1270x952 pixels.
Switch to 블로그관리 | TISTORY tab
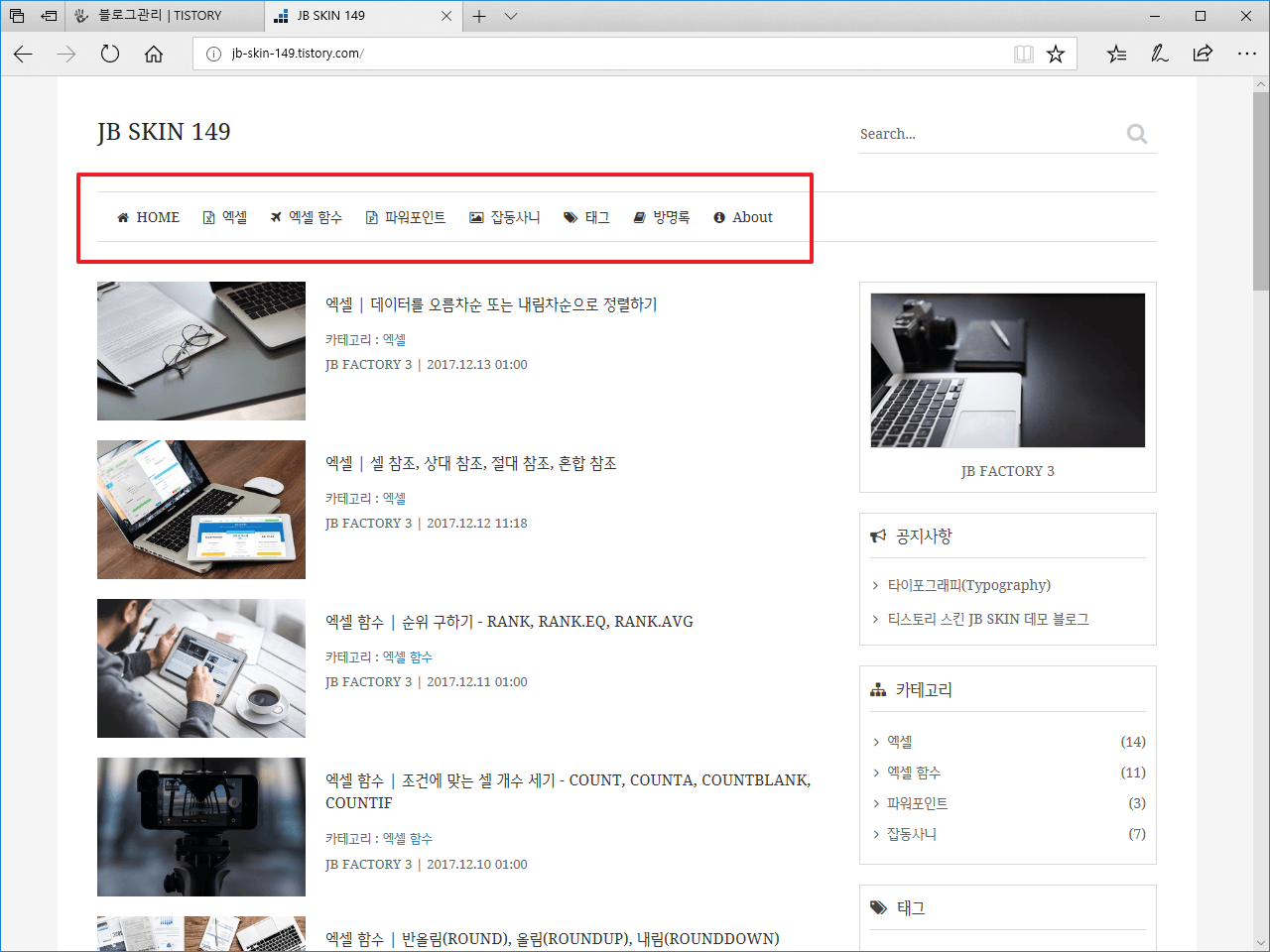[166, 16]
